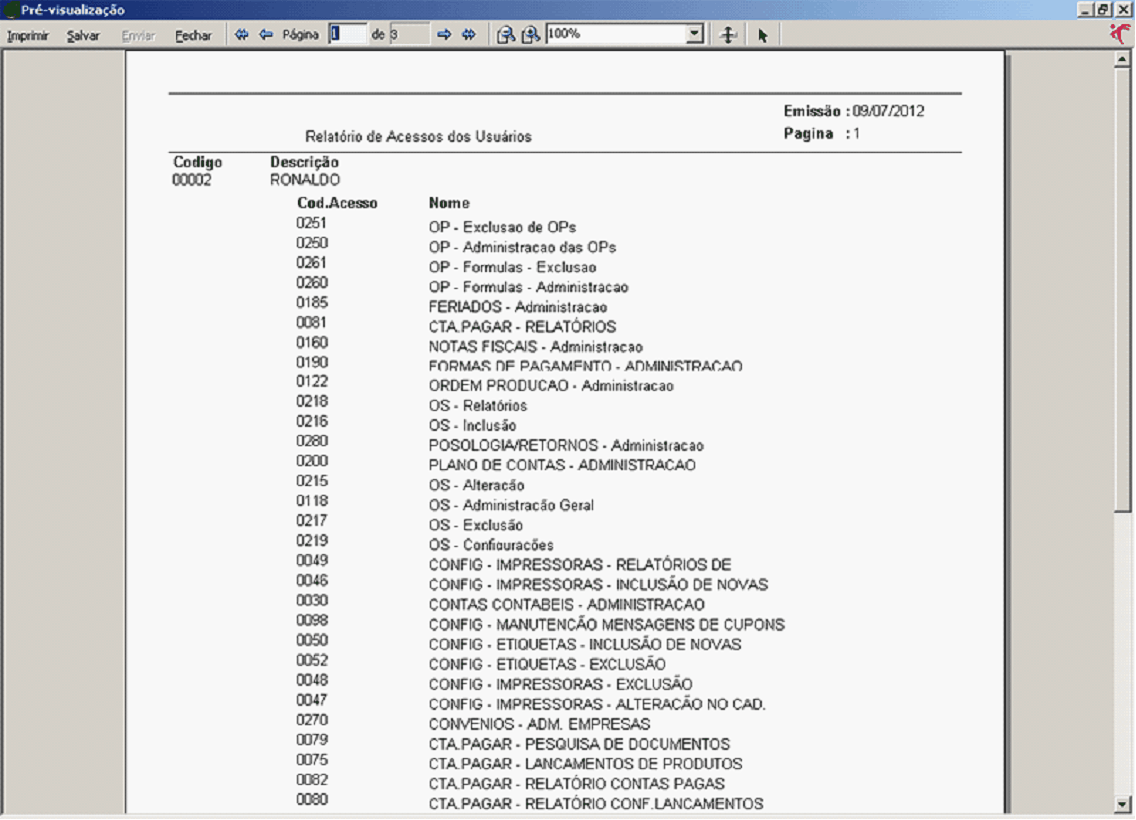Click the Pré-visualização title bar icon
Viewport: 1136px width, 820px height.
click(9, 9)
